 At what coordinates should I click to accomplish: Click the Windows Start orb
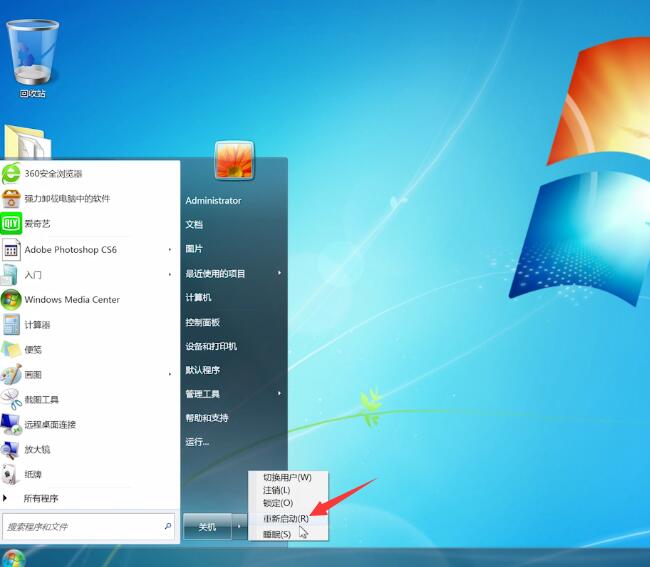tap(13, 558)
